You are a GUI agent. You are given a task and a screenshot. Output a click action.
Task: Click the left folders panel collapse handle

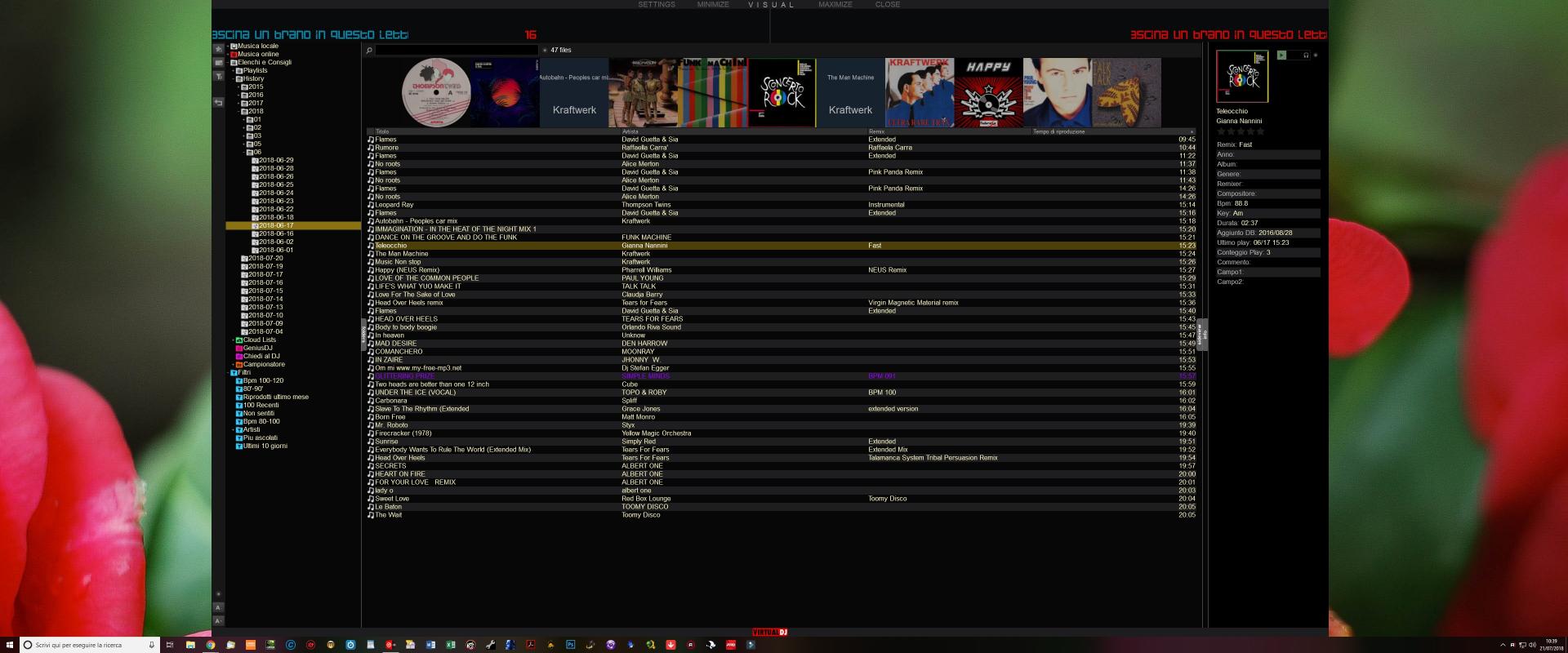click(x=363, y=335)
